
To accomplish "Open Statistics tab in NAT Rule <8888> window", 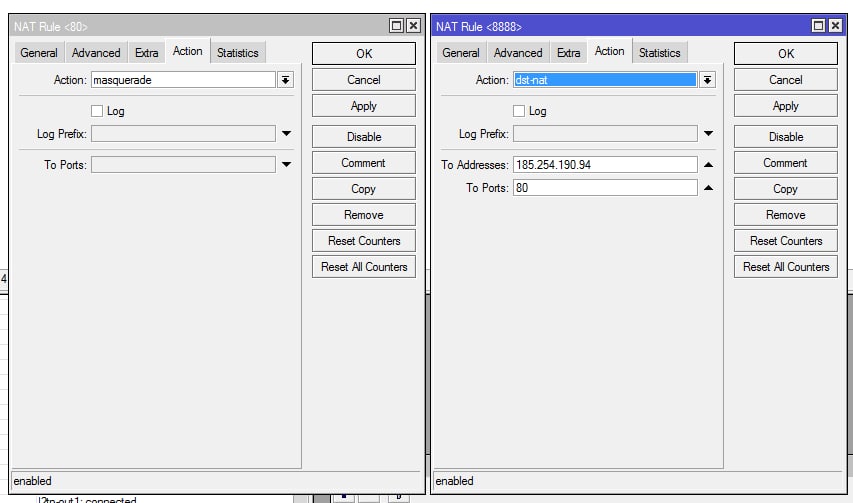I will point(659,53).
